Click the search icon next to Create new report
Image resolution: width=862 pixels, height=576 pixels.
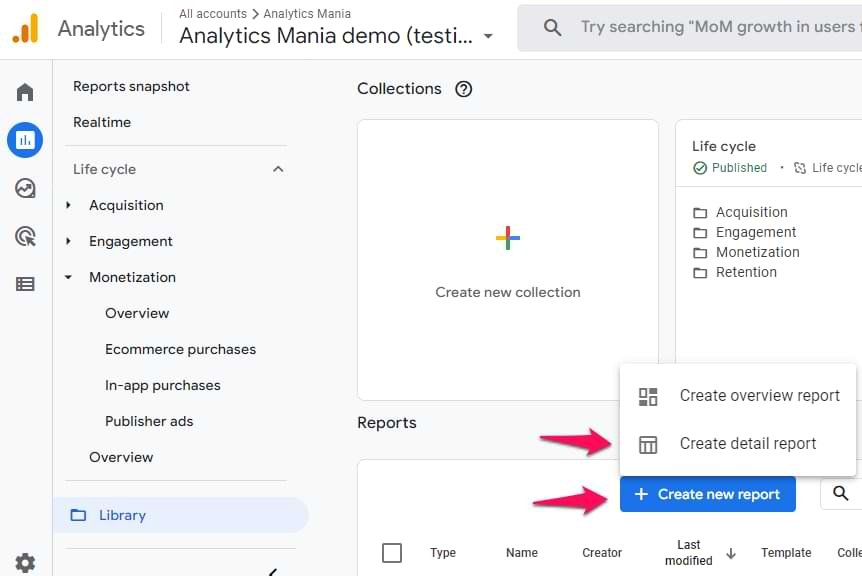tap(840, 494)
